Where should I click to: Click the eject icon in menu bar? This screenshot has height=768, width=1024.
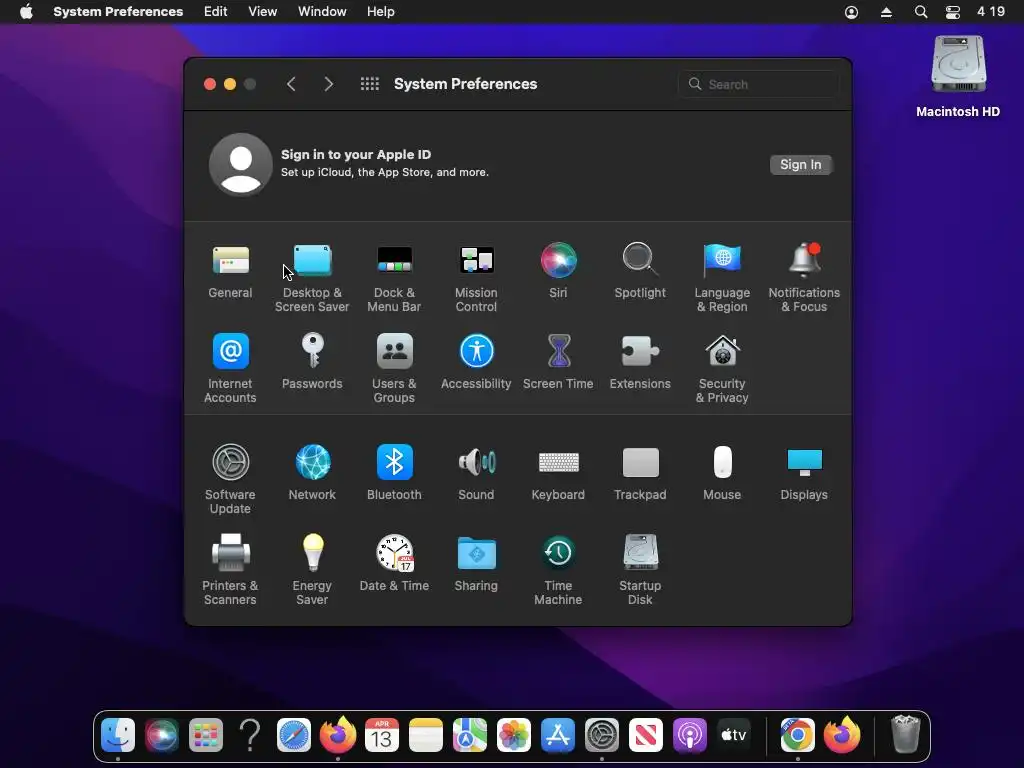click(886, 12)
